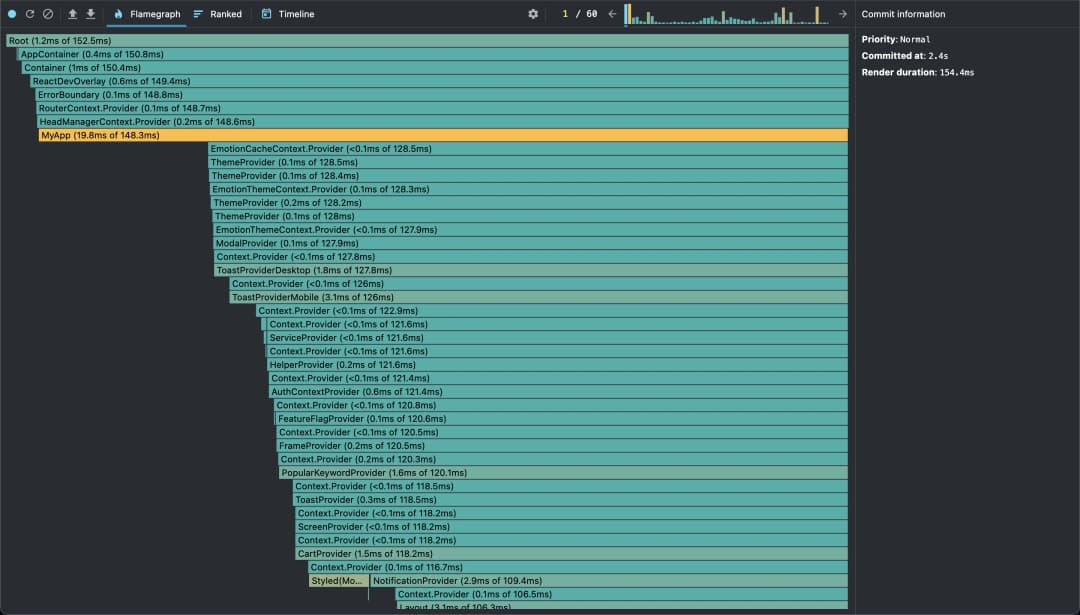Click the ToastProviderDesktop bar

coord(530,270)
